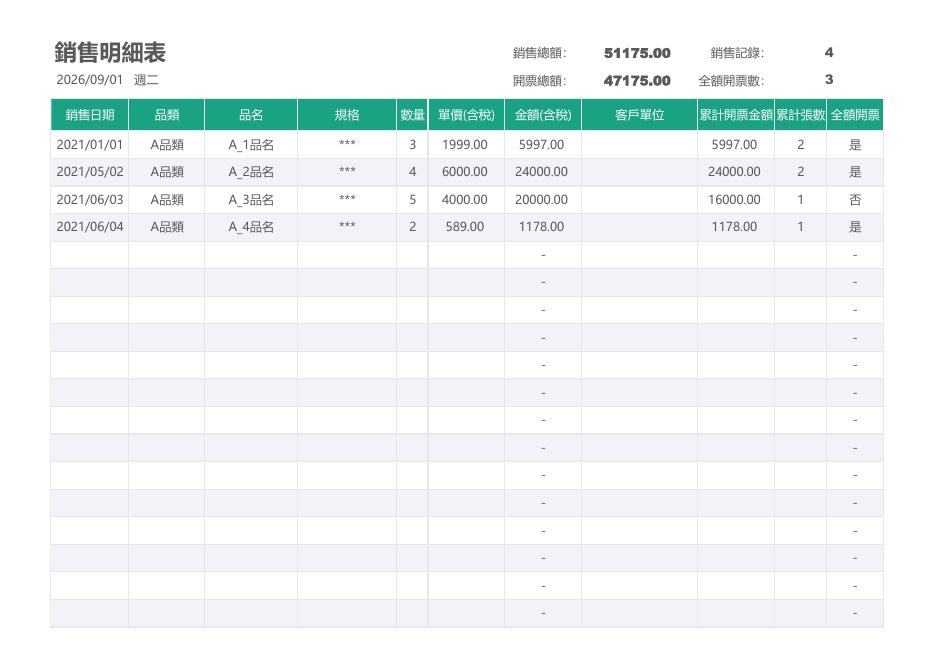
Task: Click the unit price cell 589.00
Action: 465,227
